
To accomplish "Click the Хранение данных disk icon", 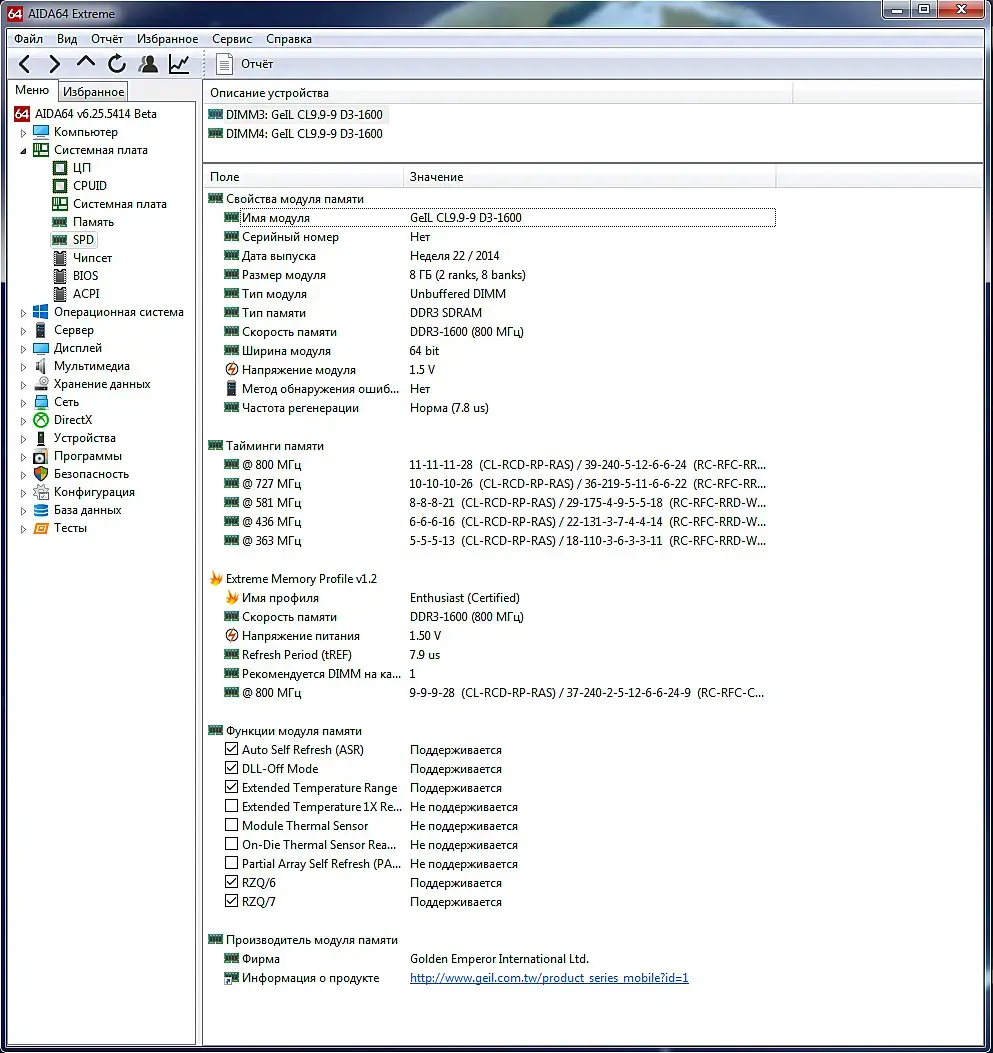I will coord(41,384).
